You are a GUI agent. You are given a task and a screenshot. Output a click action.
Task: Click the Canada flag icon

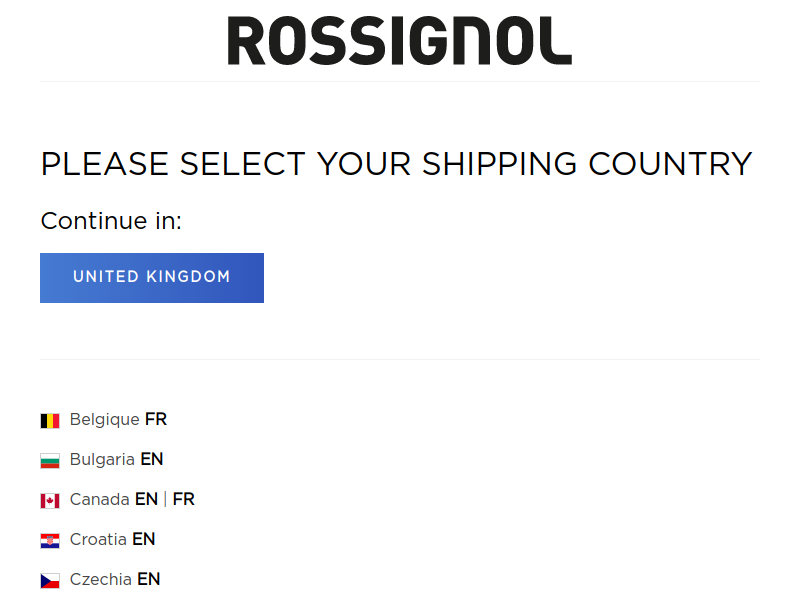(x=50, y=501)
